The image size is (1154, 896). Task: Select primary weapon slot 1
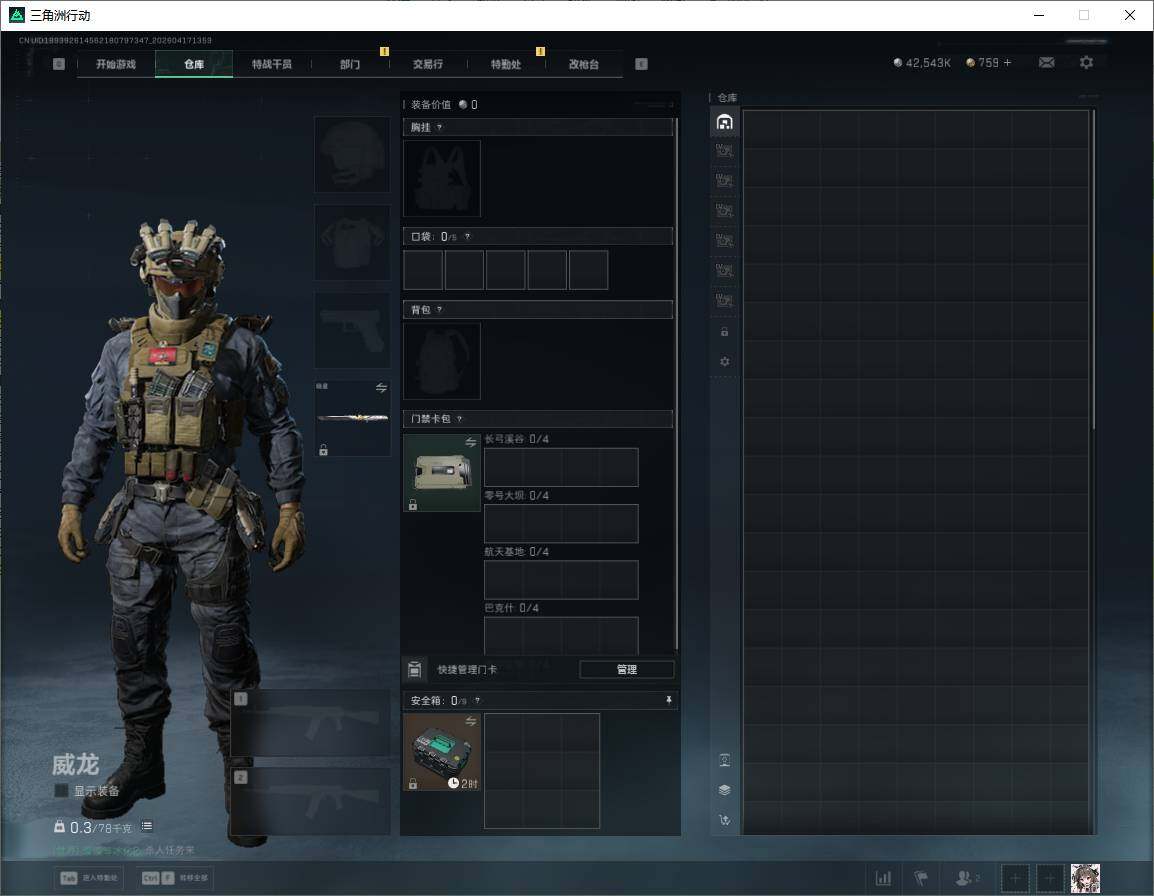pos(311,723)
